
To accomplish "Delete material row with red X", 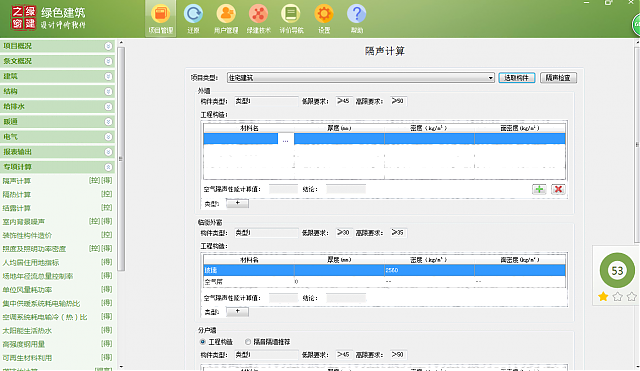I will coord(558,189).
